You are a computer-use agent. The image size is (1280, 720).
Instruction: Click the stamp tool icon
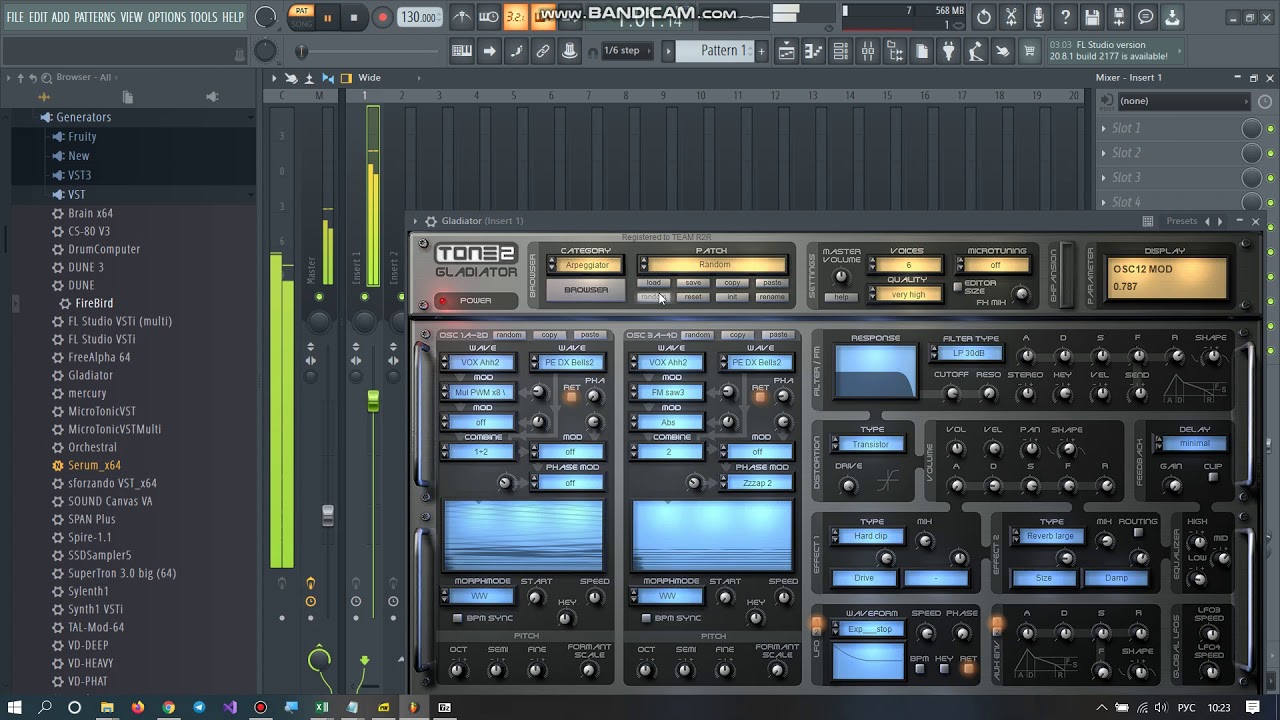(570, 51)
